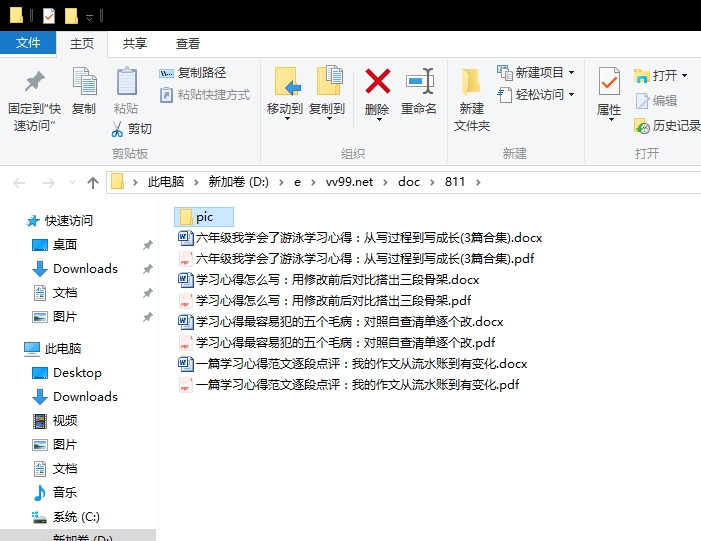The width and height of the screenshot is (701, 541).
Task: Expand the Open (打开) dropdown arrow
Action: (684, 76)
